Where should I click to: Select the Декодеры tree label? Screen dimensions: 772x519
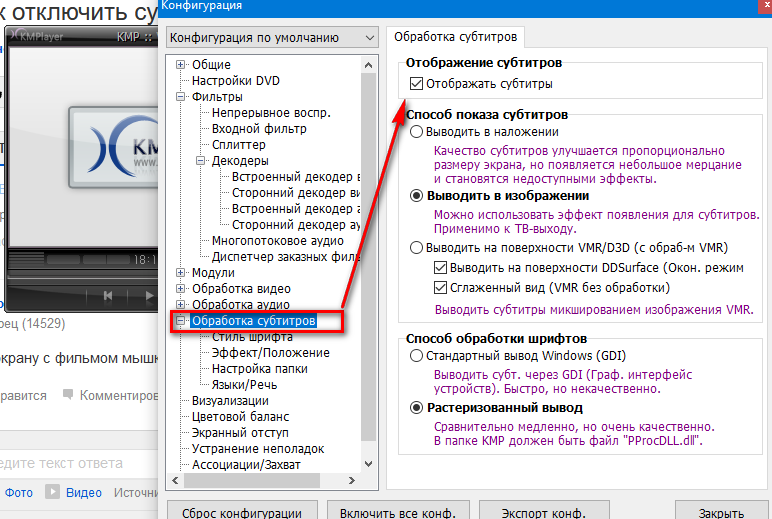[x=240, y=161]
